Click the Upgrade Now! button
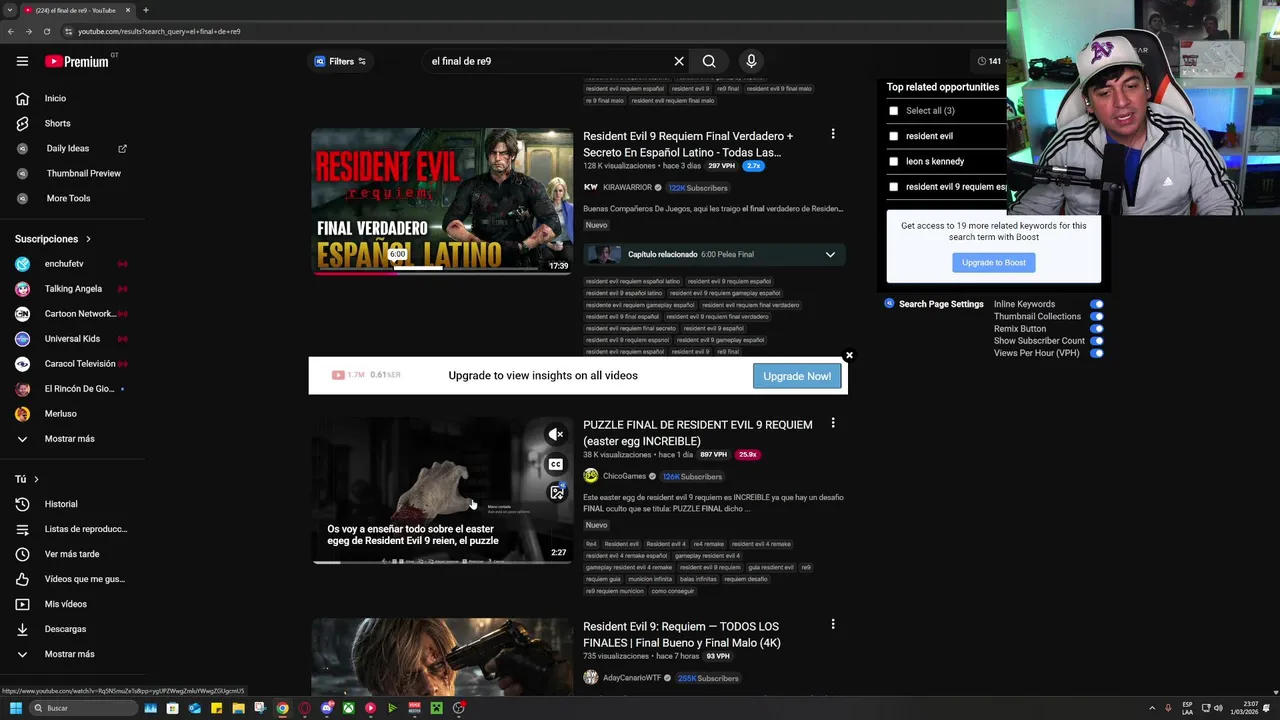This screenshot has height=720, width=1280. [x=797, y=376]
